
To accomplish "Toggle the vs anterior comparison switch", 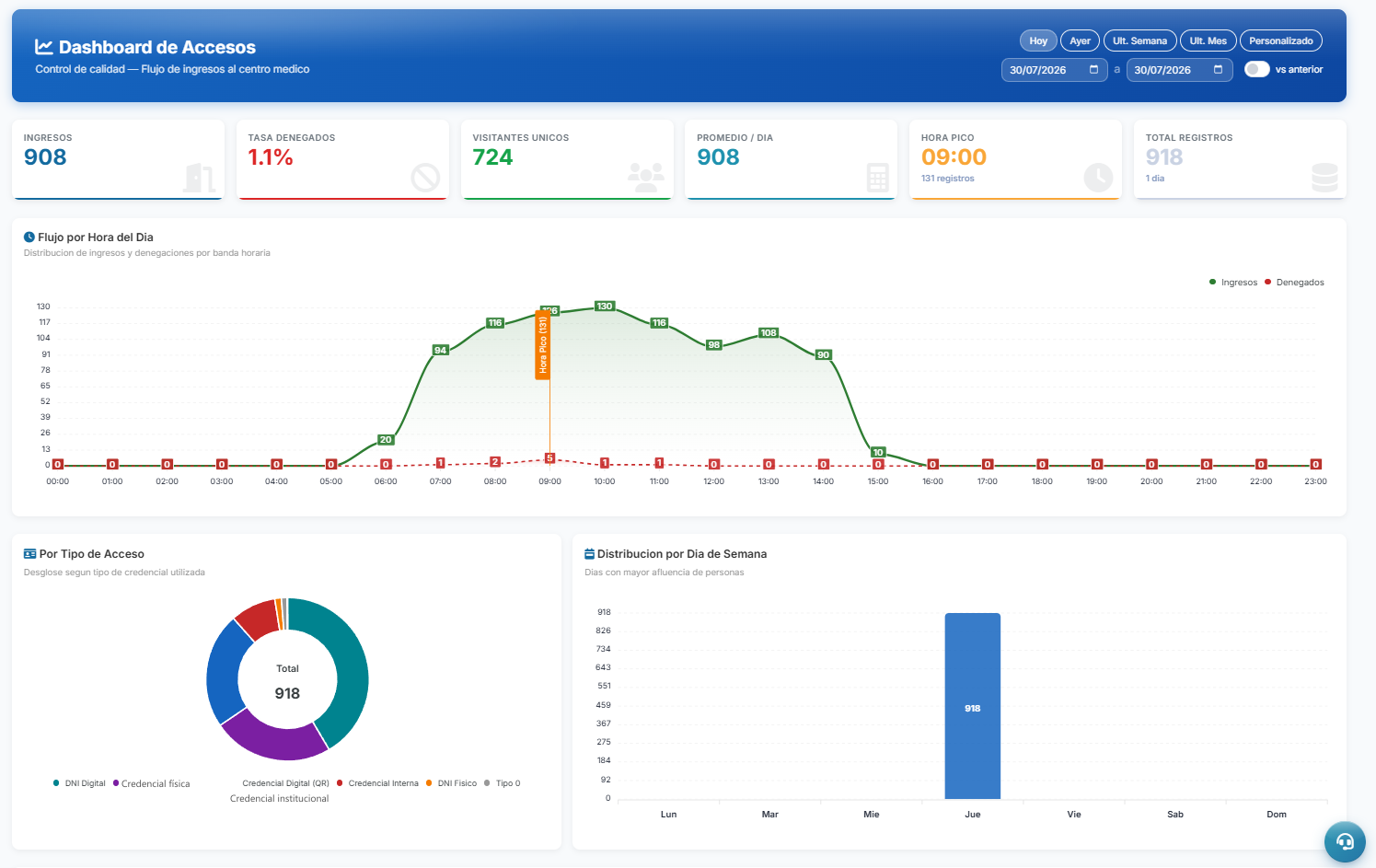I will point(1256,69).
